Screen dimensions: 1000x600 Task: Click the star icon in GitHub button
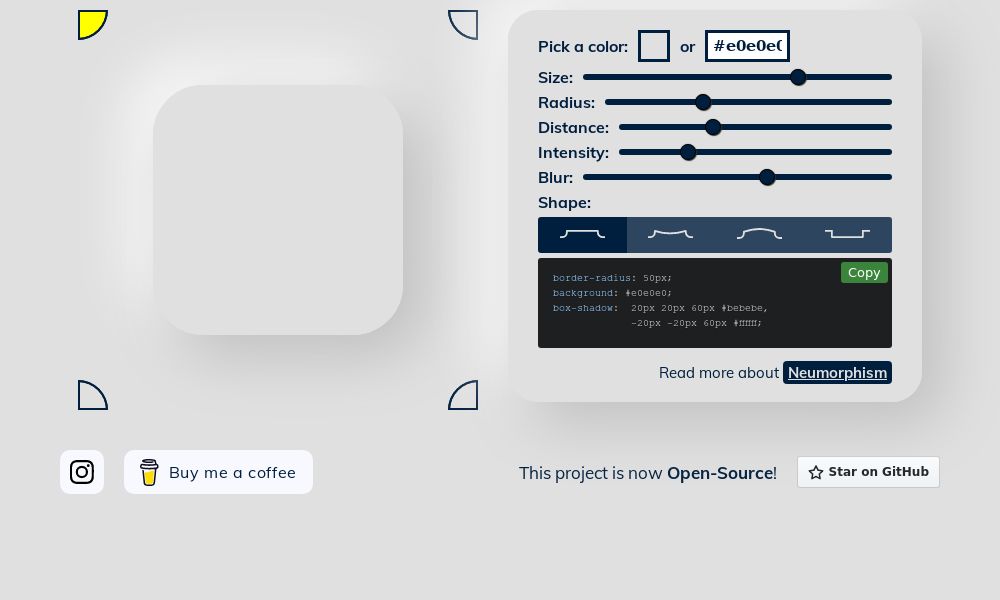[x=816, y=471]
